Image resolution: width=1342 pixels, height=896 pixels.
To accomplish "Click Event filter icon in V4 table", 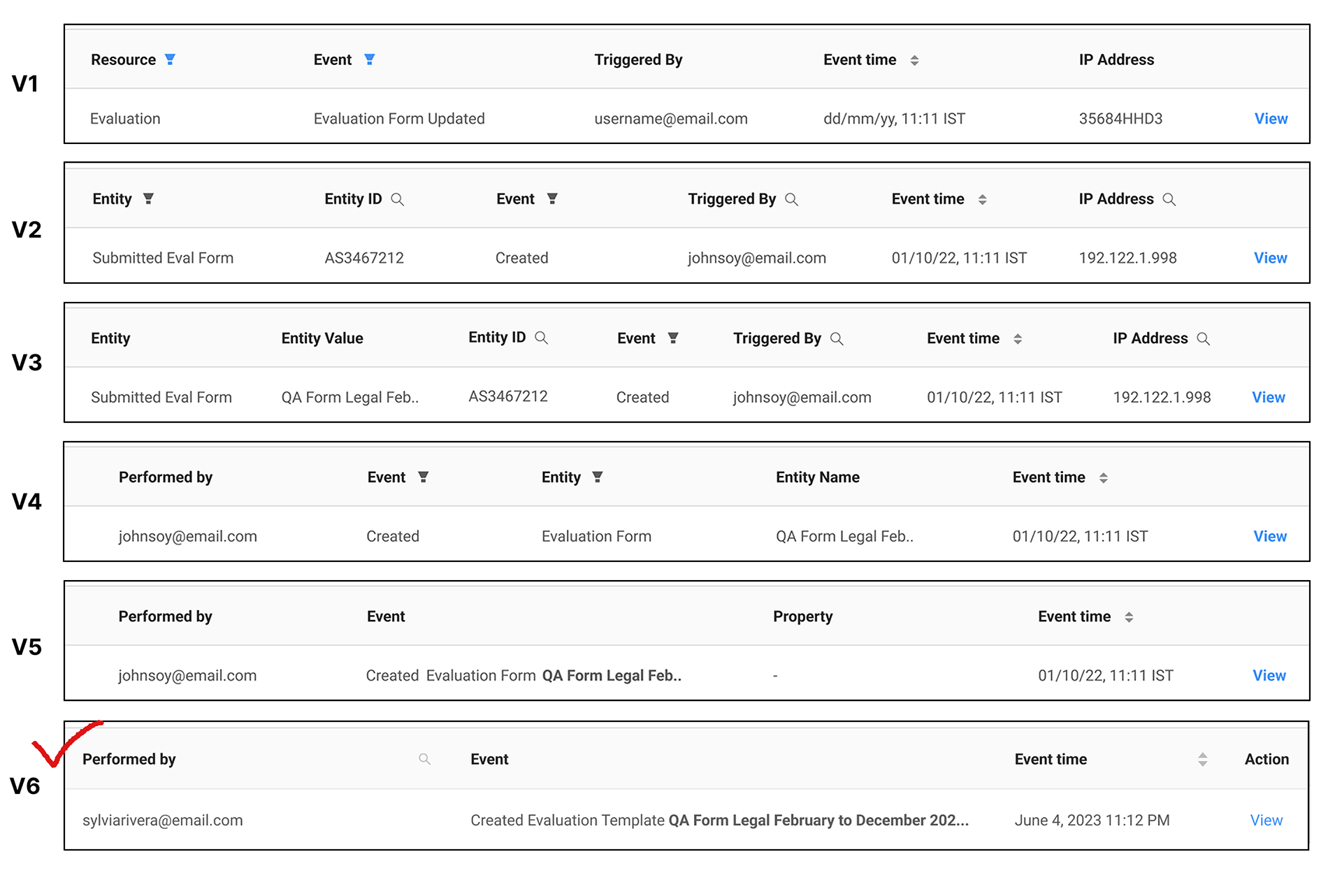I will [423, 477].
